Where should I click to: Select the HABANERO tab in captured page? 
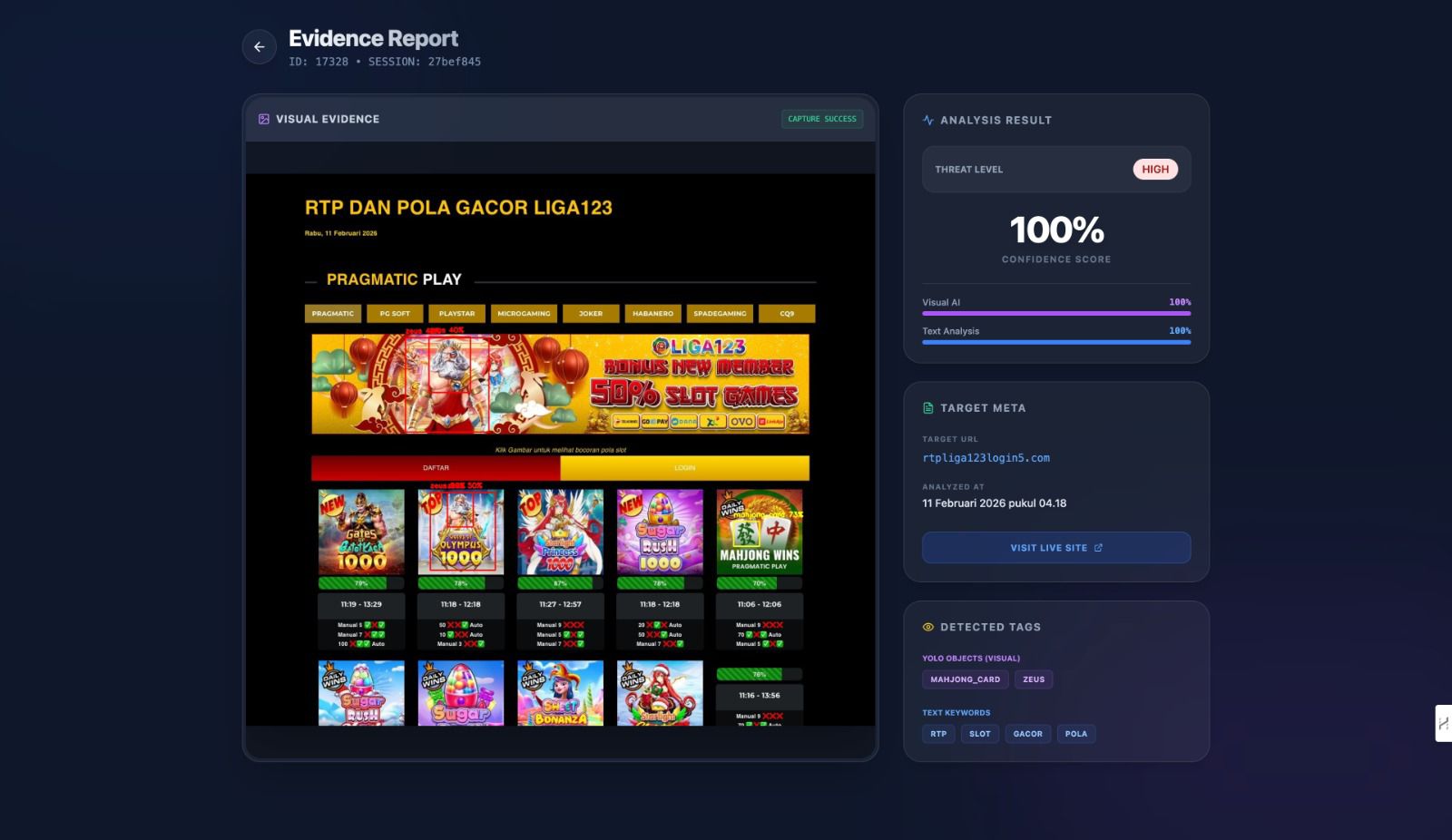click(652, 314)
